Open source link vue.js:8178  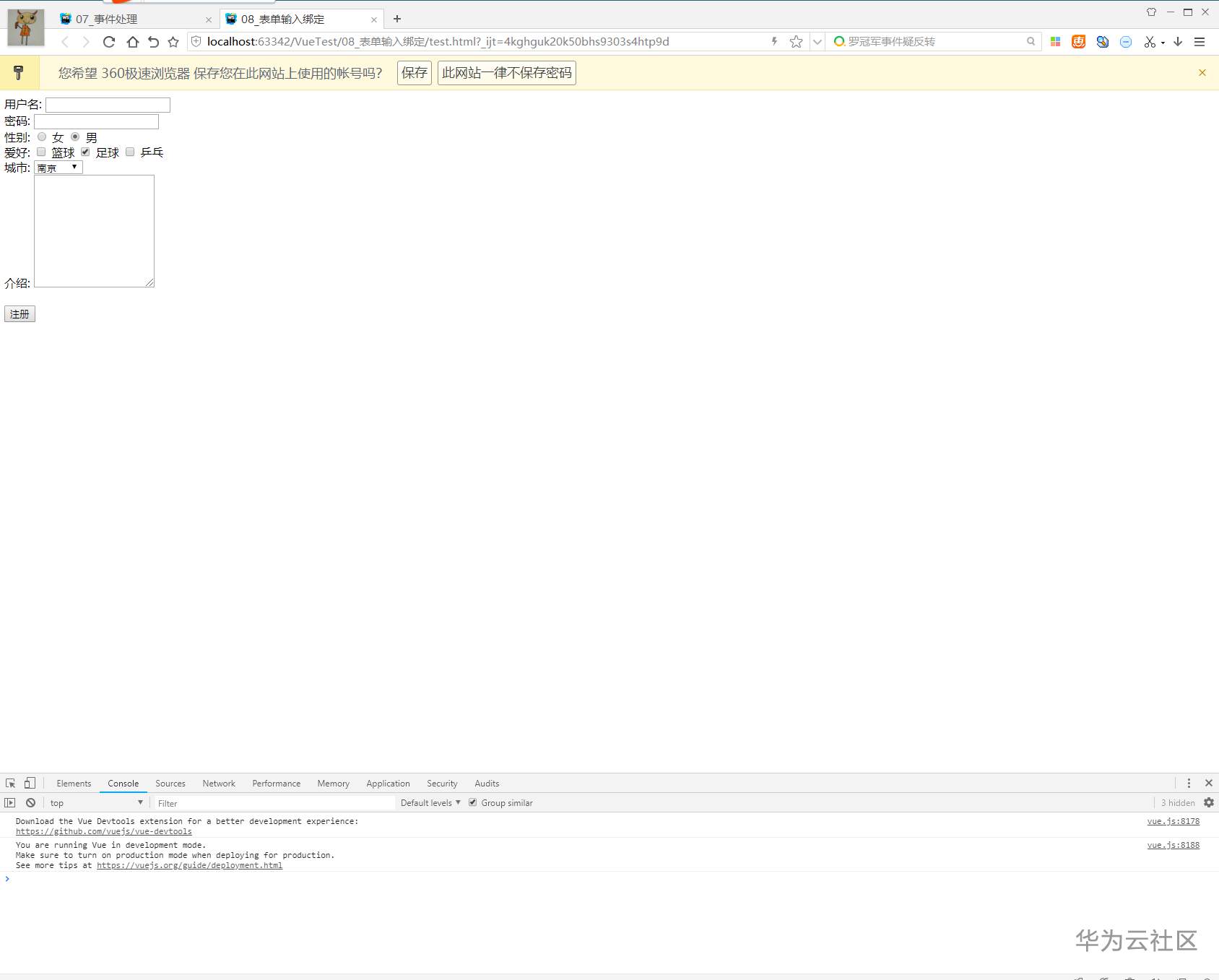click(x=1174, y=821)
